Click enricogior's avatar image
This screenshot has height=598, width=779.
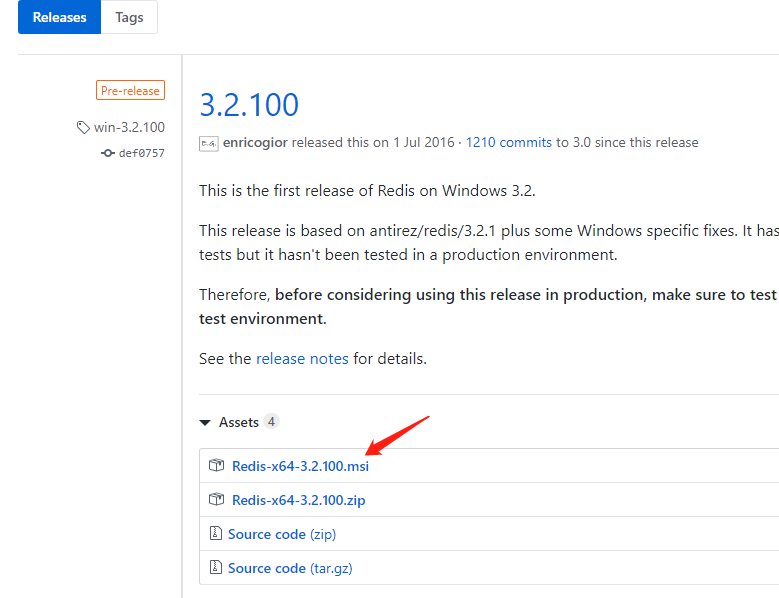pos(209,144)
